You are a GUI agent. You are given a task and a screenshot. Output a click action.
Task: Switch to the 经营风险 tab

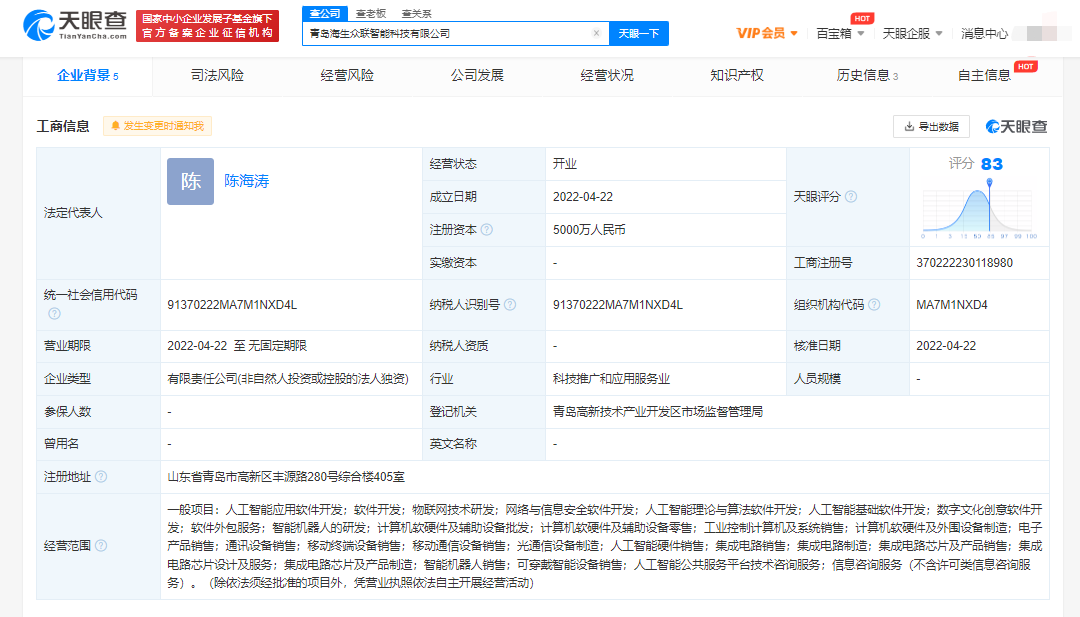(347, 75)
